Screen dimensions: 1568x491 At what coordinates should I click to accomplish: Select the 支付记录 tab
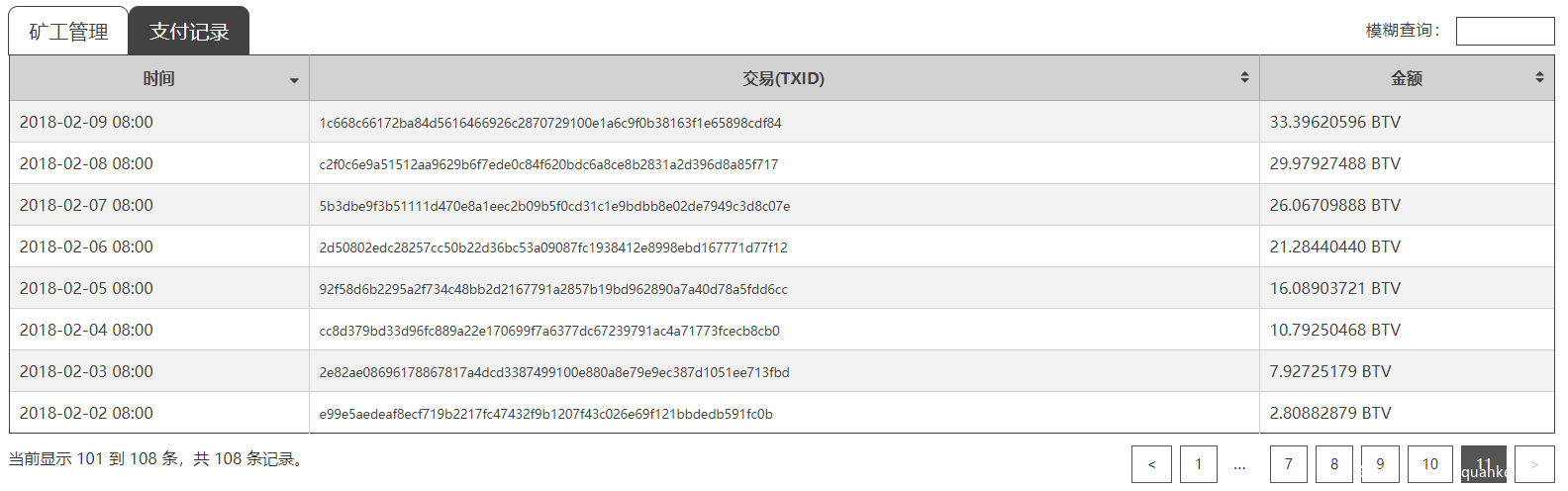[x=189, y=32]
